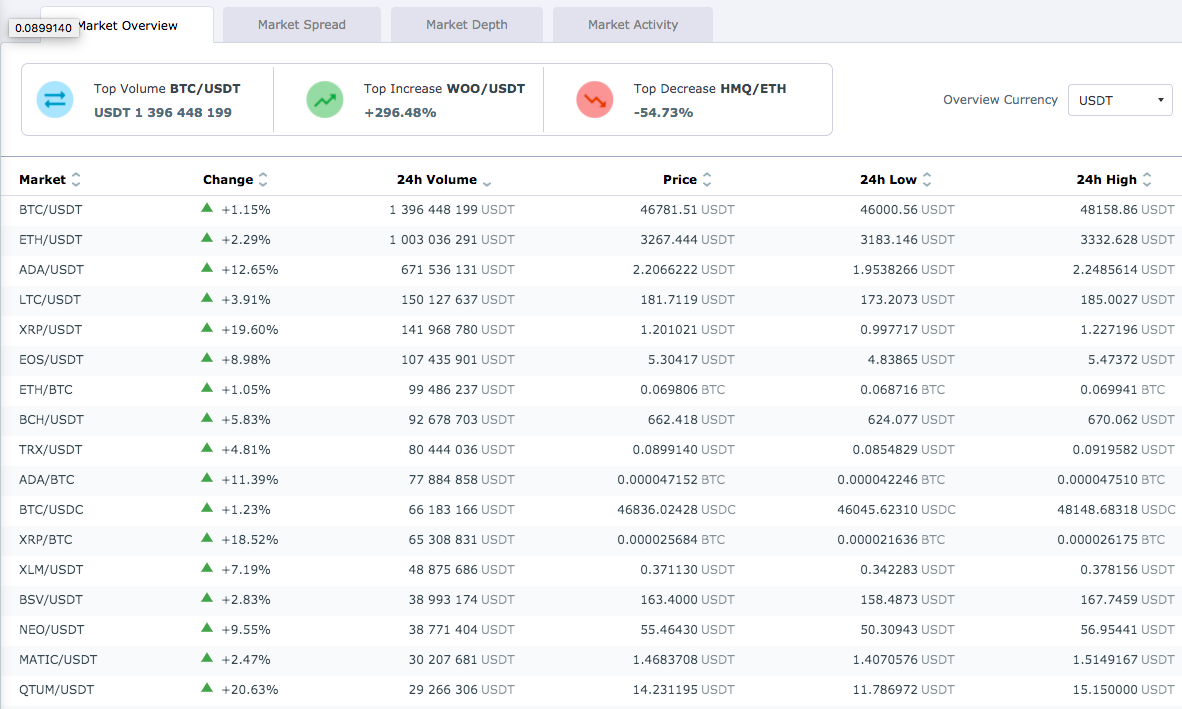Screen dimensions: 1182x709
Task: Click the red Top Decrease trend icon
Action: tap(595, 99)
